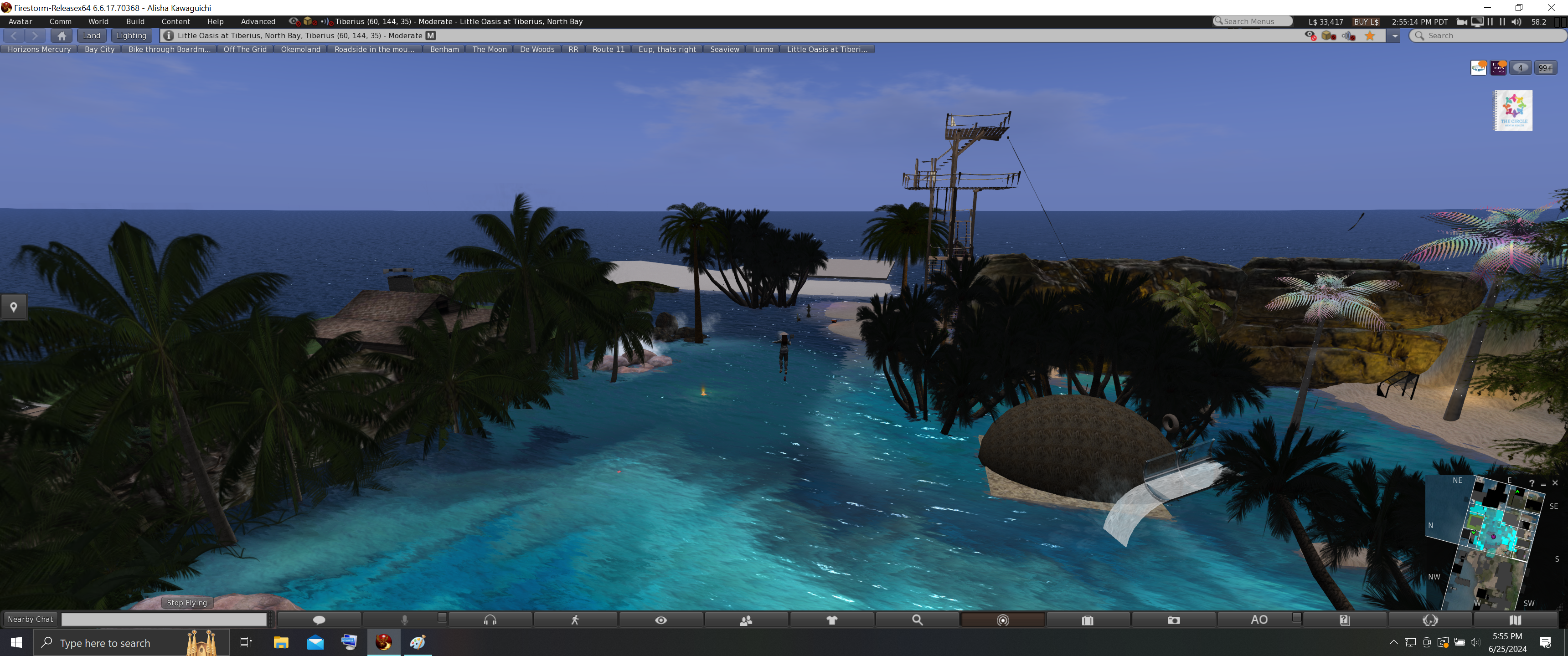Go back with navigation back arrow
This screenshot has width=1568, height=656.
click(x=13, y=35)
